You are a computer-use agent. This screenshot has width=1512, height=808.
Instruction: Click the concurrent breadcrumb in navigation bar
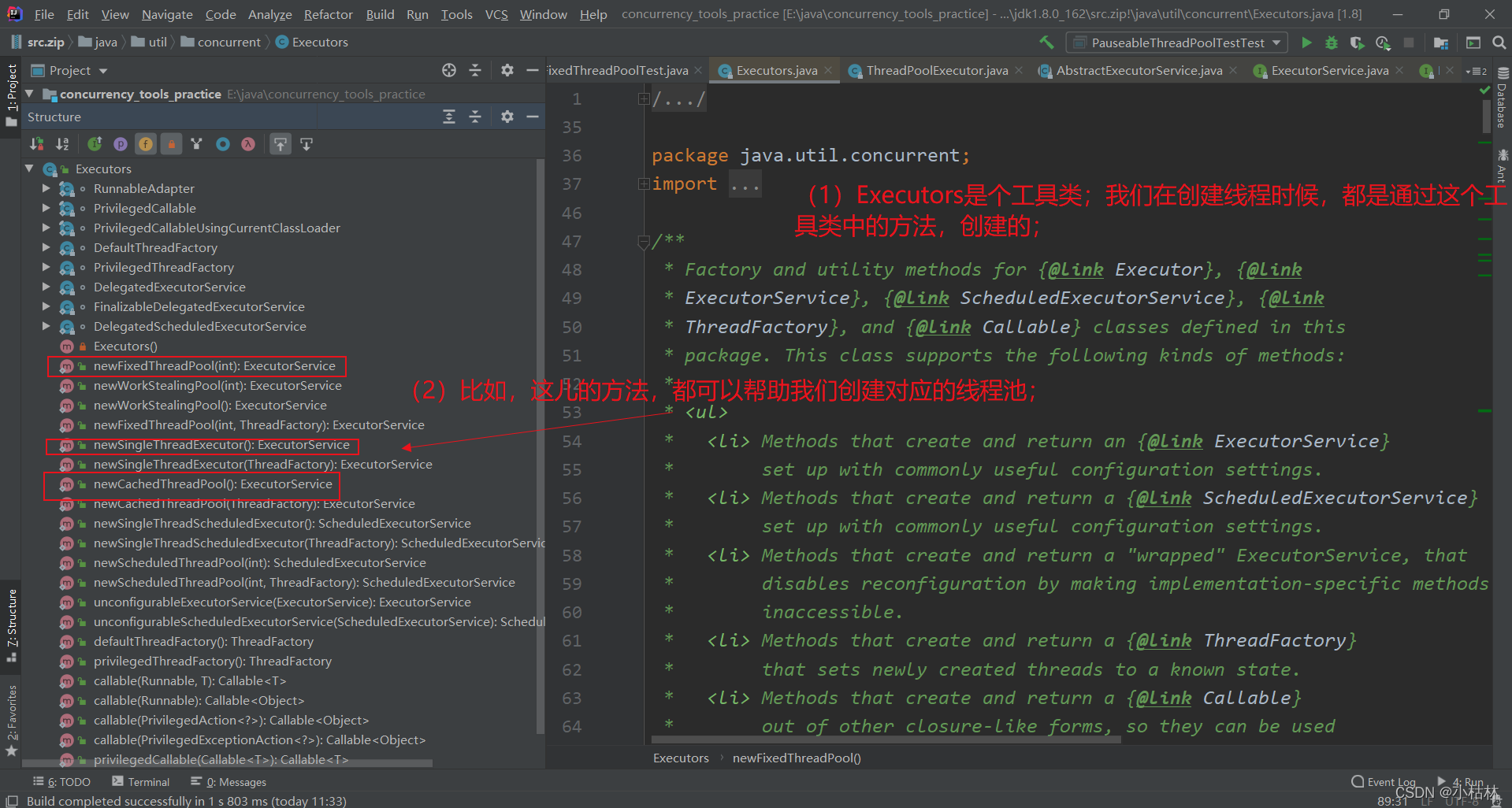228,43
